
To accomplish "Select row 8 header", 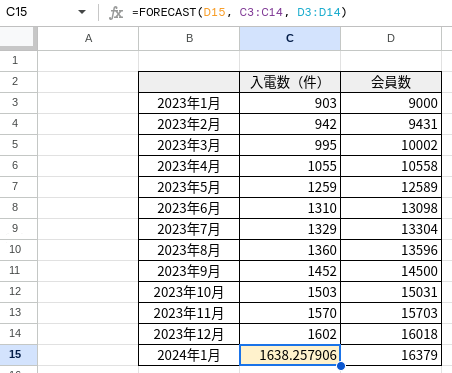I will [18, 208].
